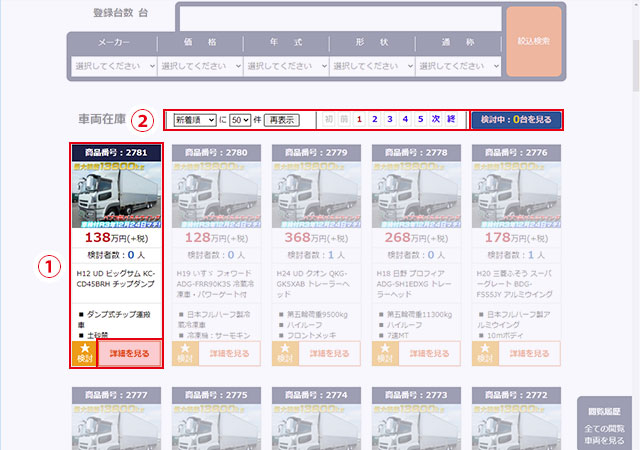
Task: Click the 商品番号：2774 header
Action: point(316,395)
